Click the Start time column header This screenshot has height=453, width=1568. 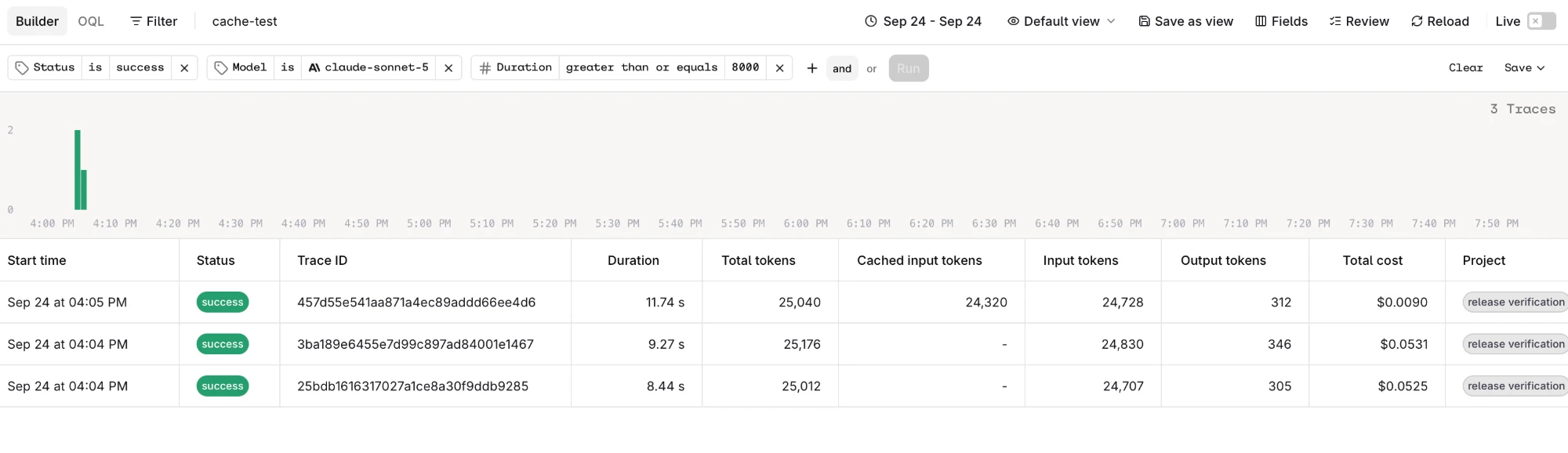(37, 260)
